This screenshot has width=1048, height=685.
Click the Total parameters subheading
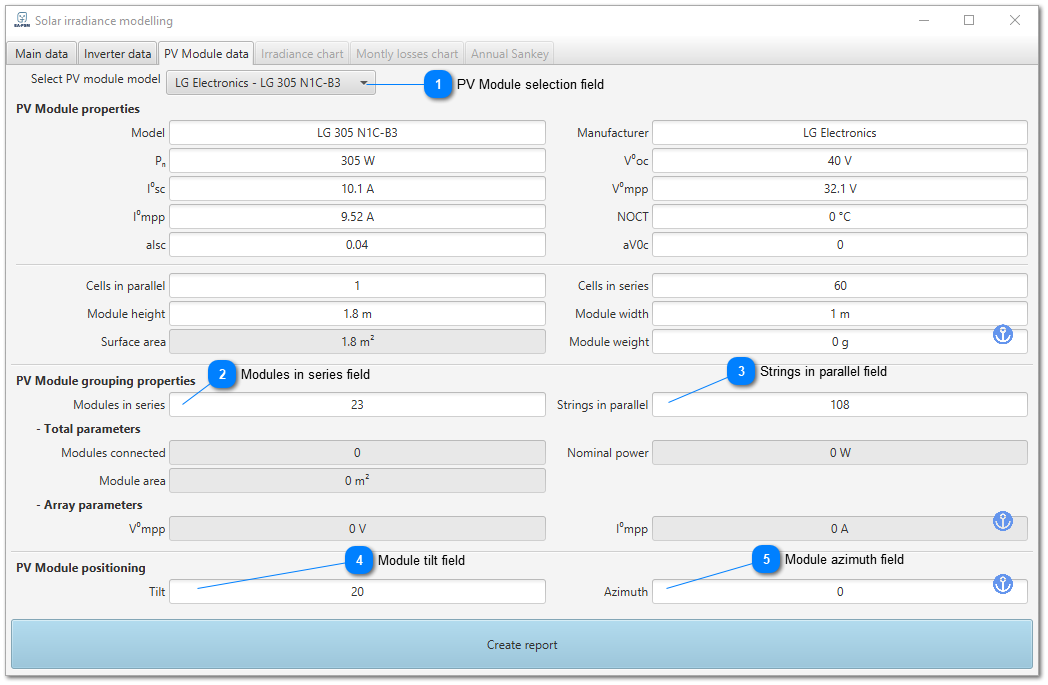88,429
